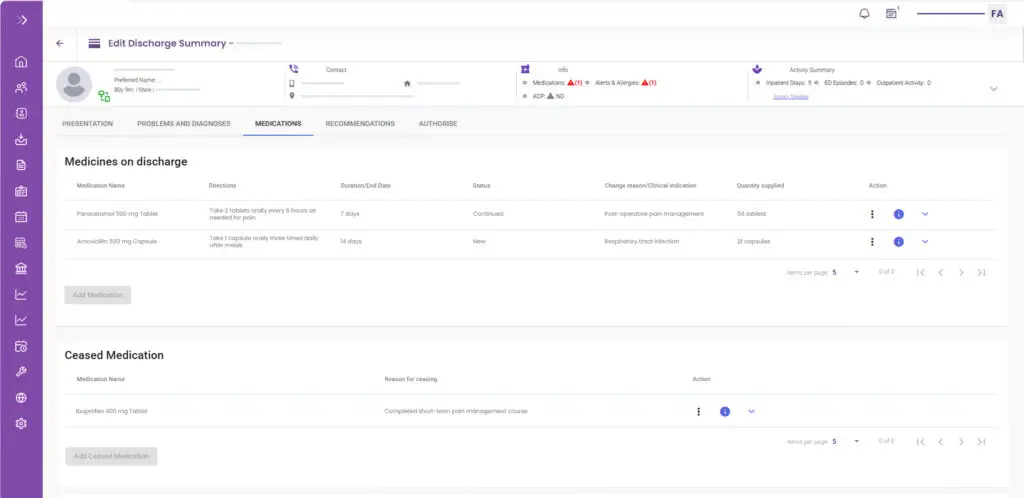This screenshot has width=1024, height=498.
Task: Jump to last page in Ceased Medication
Action: (982, 442)
